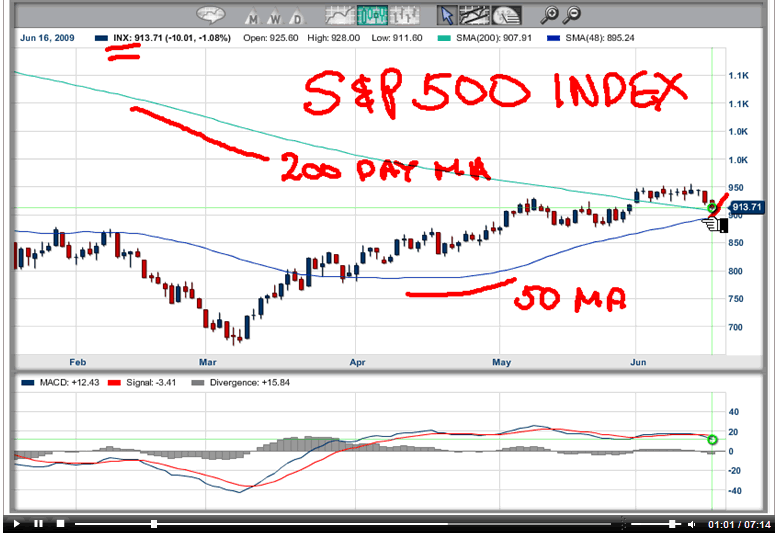The image size is (779, 537).
Task: Mute audio with the speaker icon
Action: [x=692, y=524]
